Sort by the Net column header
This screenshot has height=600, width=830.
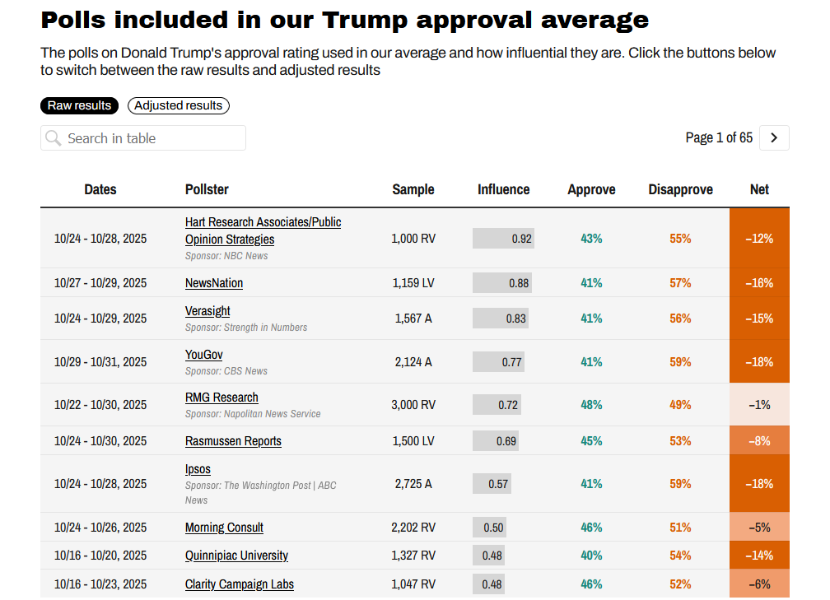point(759,189)
